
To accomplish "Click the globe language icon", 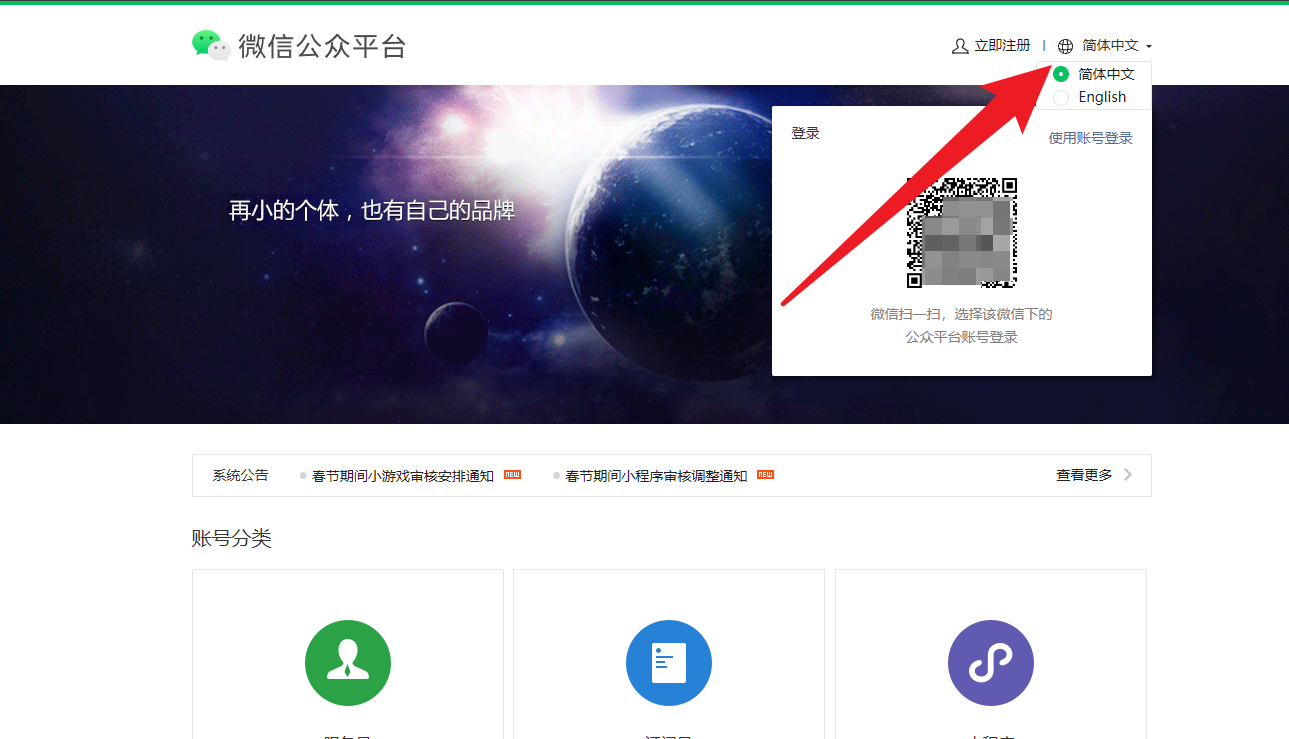I will (x=1065, y=46).
